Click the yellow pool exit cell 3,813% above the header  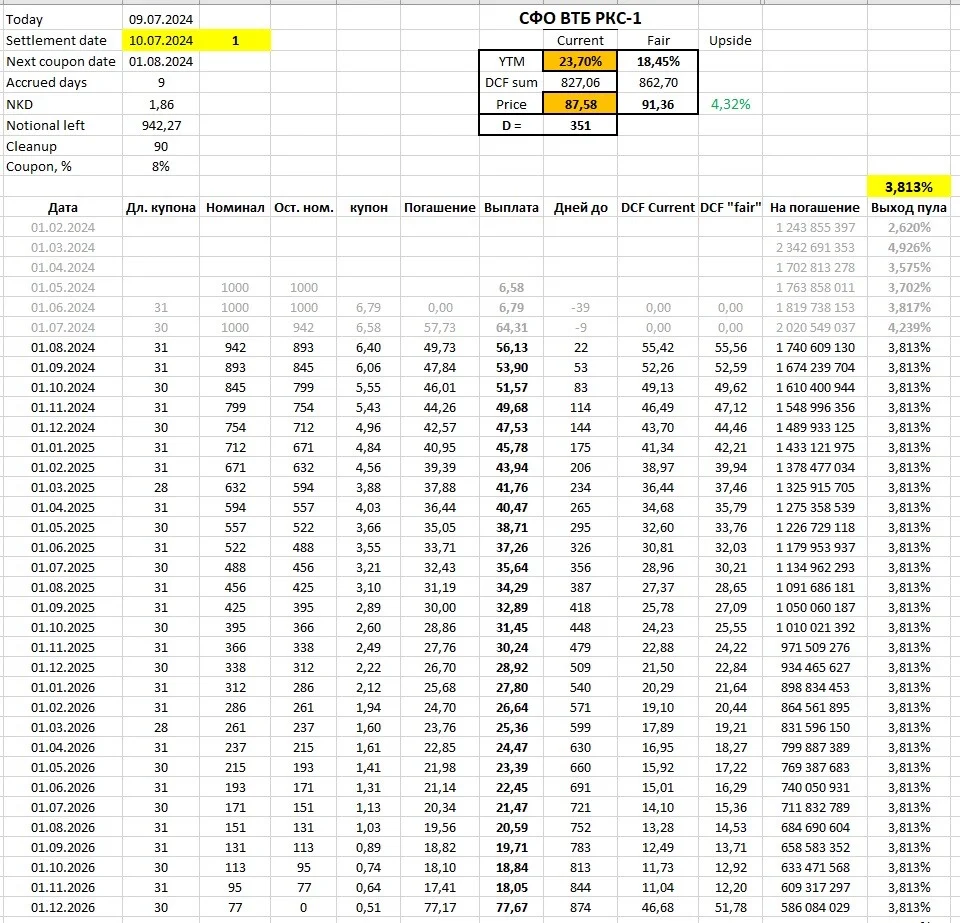pos(909,187)
